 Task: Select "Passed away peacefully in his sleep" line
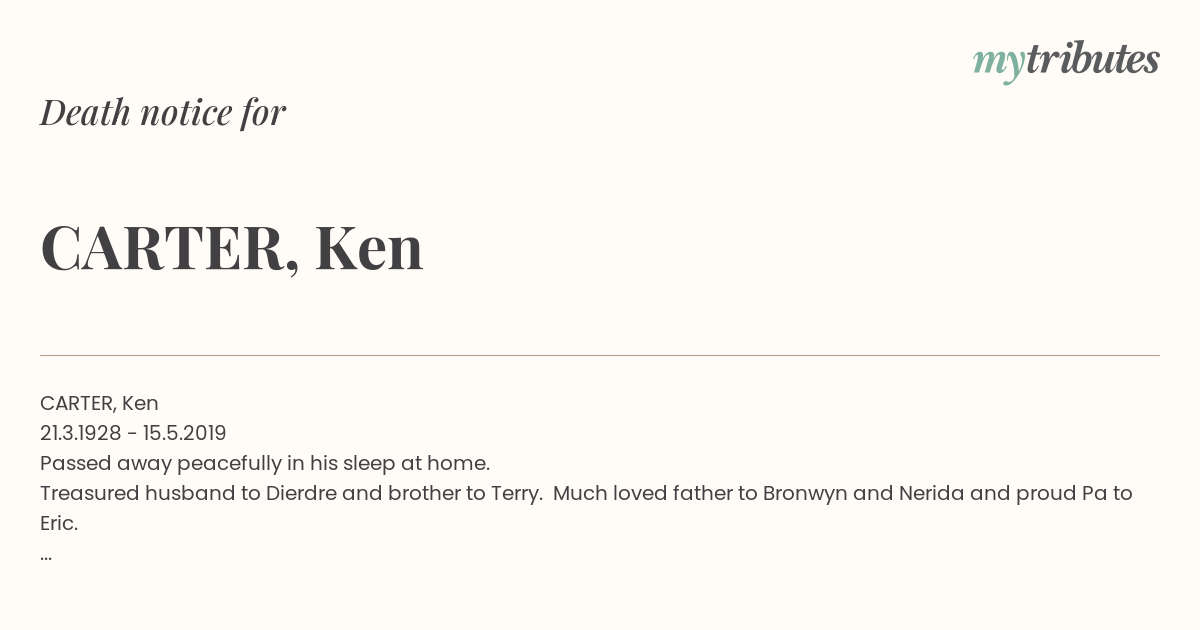[x=265, y=463]
